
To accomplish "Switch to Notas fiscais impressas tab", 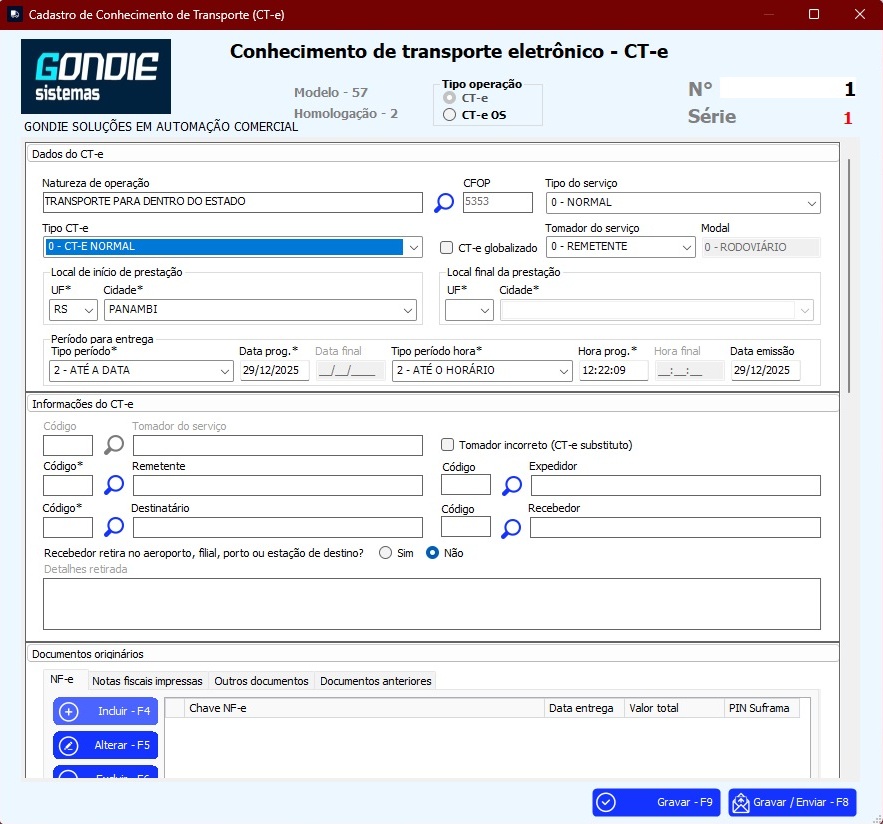I will pos(147,681).
